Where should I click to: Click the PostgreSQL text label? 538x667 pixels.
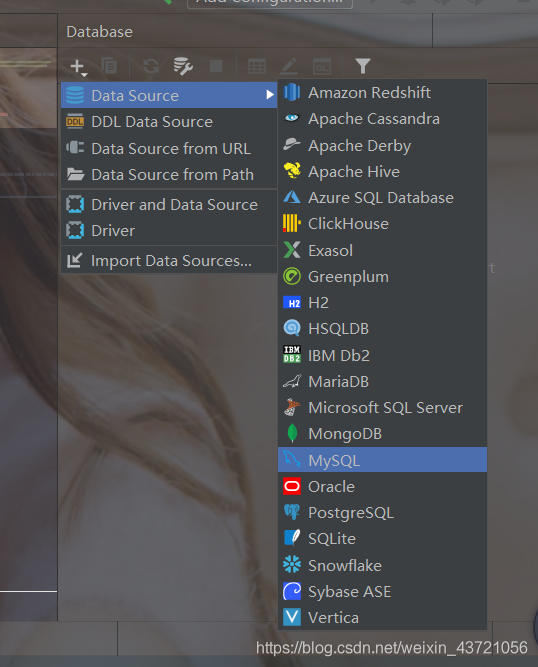click(x=351, y=513)
